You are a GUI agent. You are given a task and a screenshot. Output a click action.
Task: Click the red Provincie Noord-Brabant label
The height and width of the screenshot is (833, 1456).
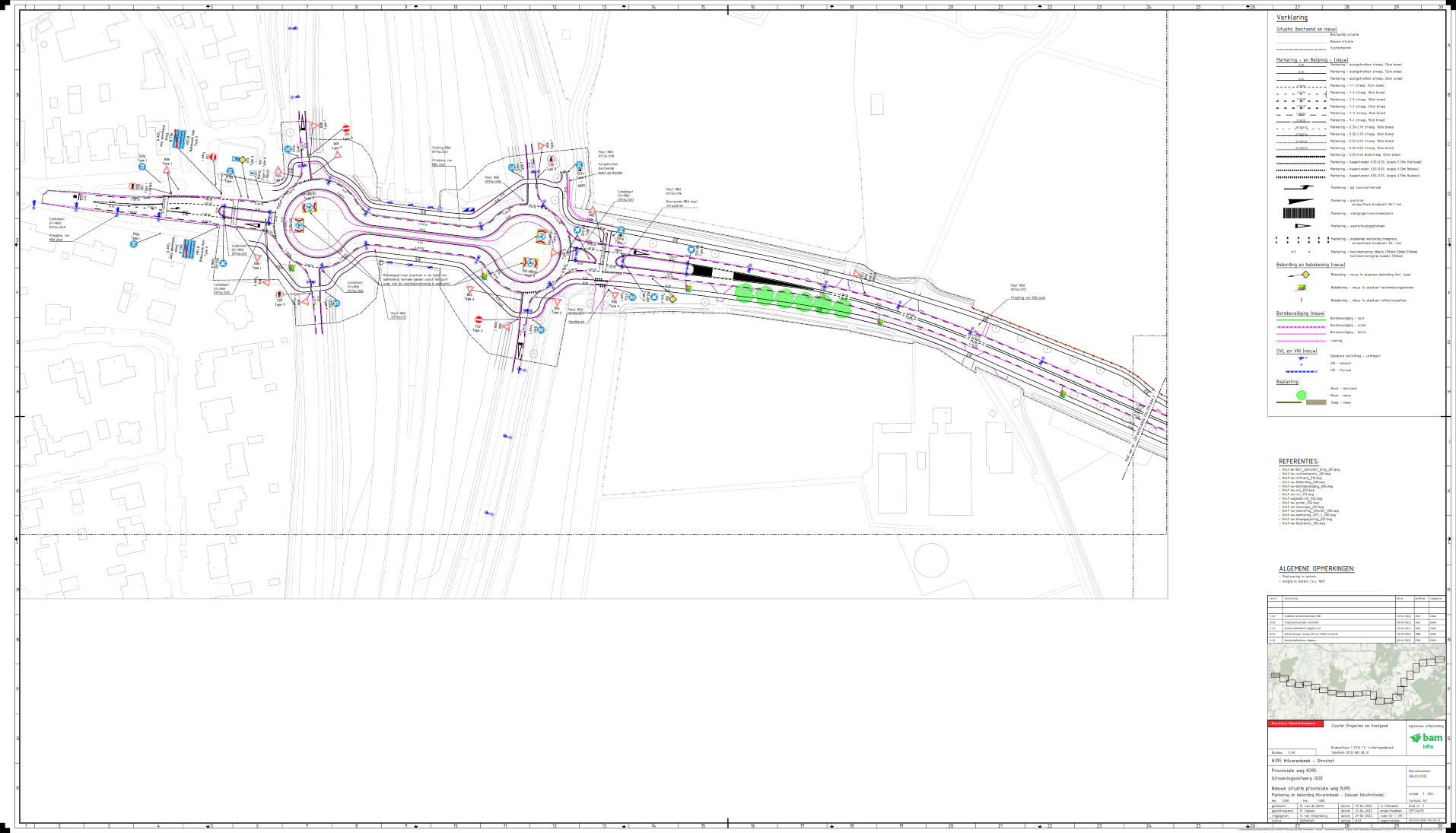click(x=1295, y=723)
